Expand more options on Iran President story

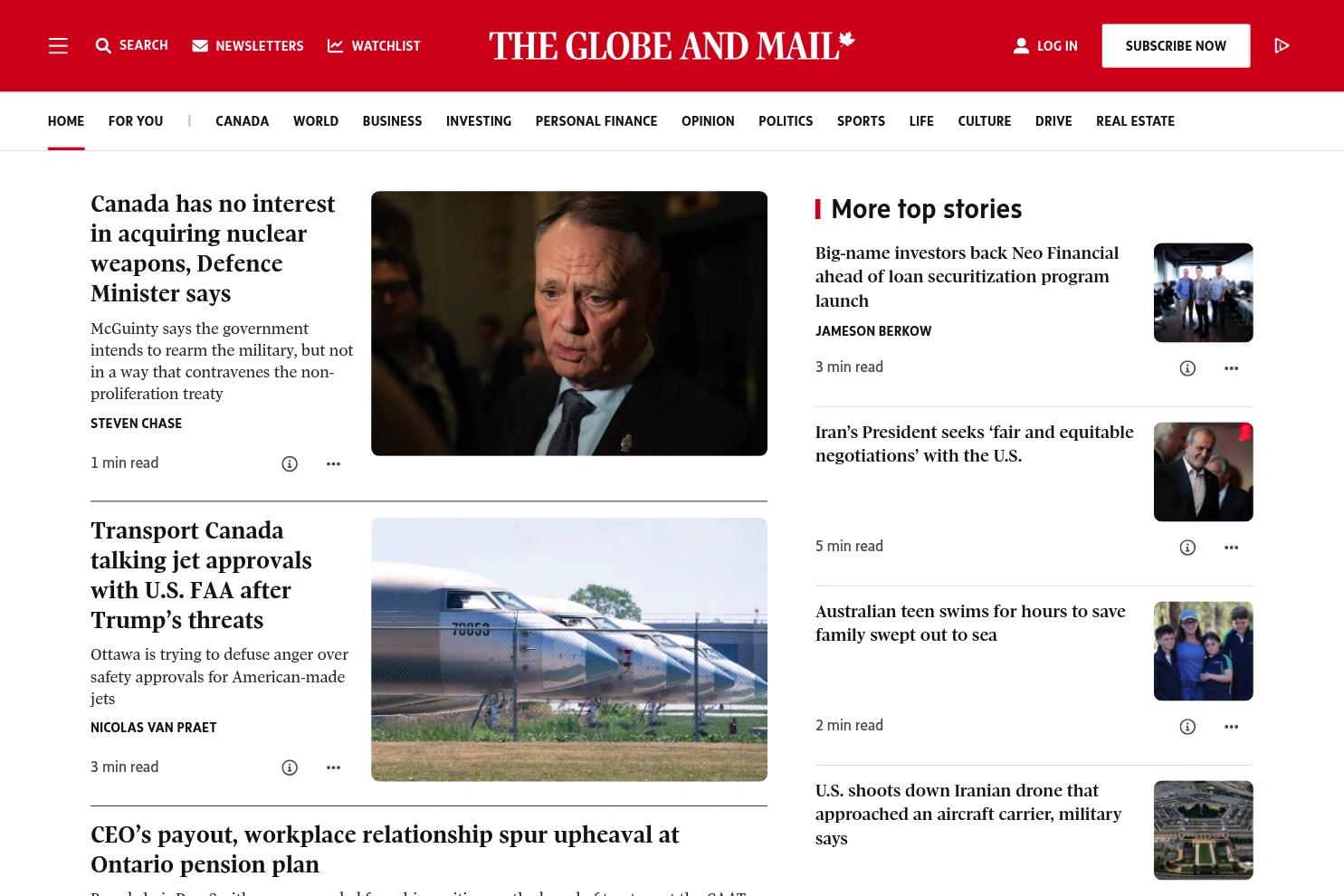click(1231, 547)
